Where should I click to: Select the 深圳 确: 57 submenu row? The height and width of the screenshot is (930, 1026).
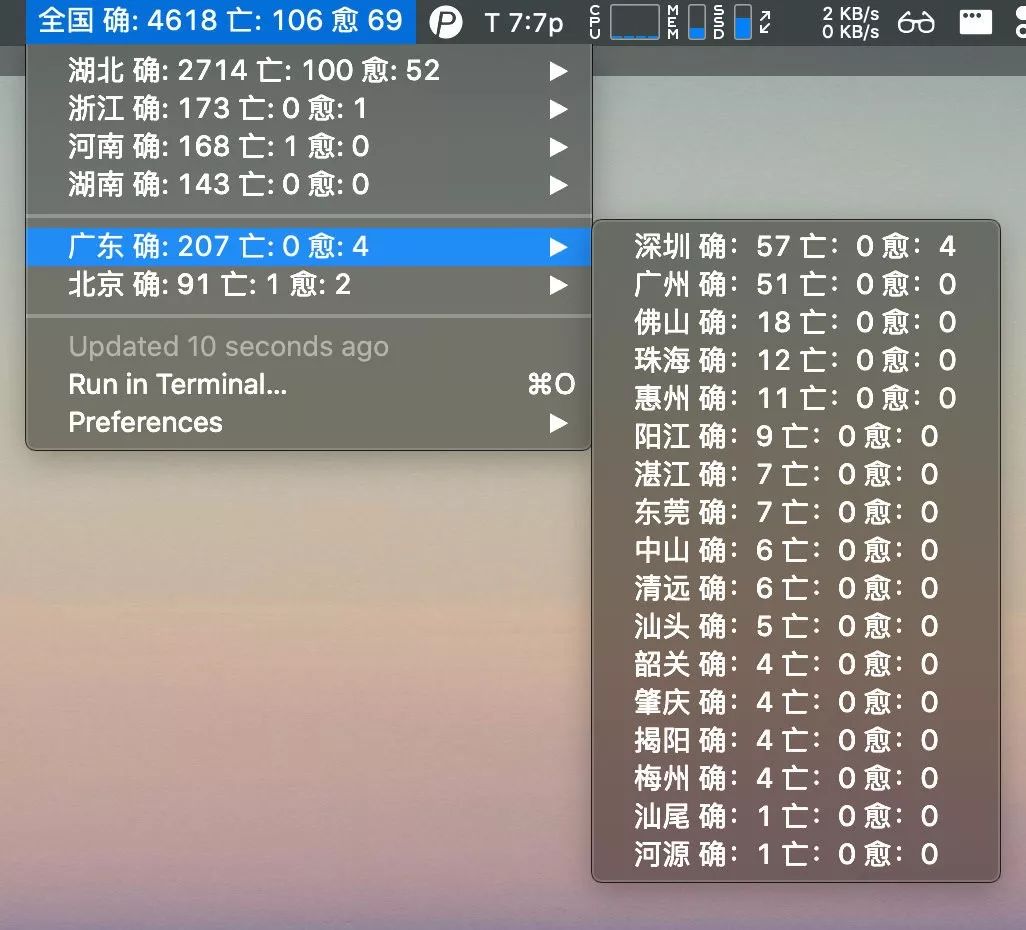[796, 247]
